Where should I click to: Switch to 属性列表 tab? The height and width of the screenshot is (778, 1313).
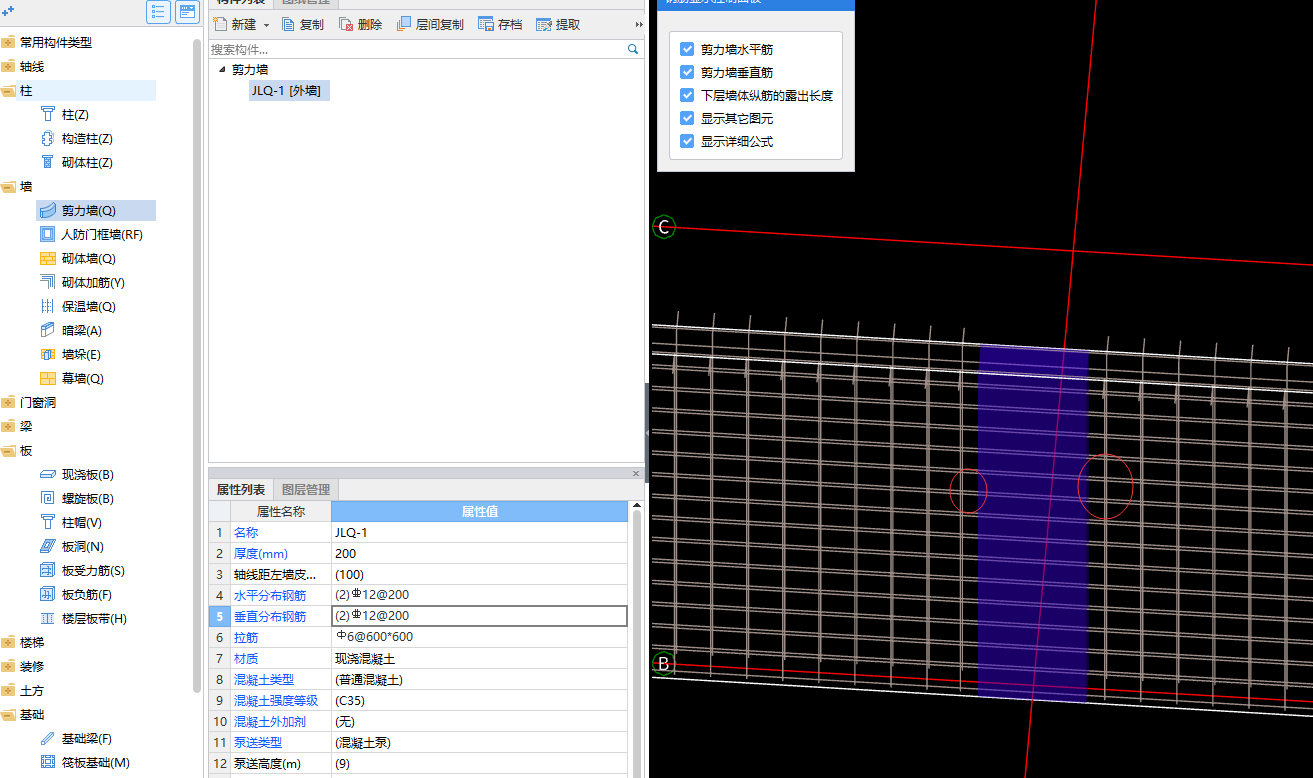(x=241, y=490)
